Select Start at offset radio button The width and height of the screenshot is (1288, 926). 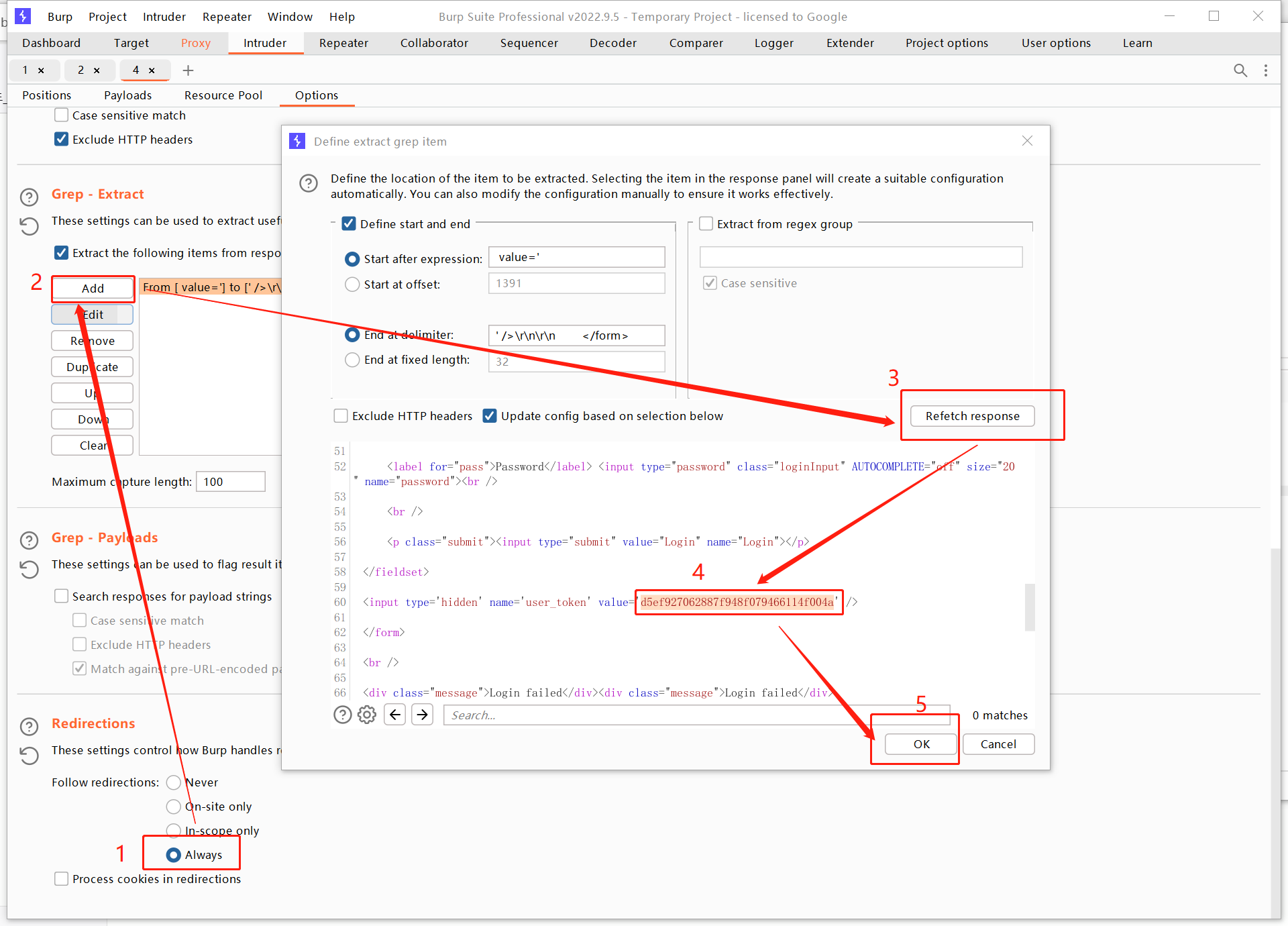(x=352, y=285)
